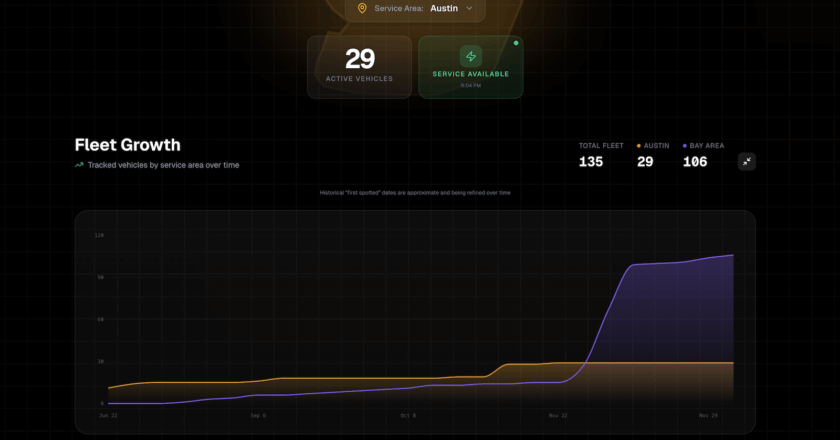Click the Service Available card label

(x=470, y=74)
